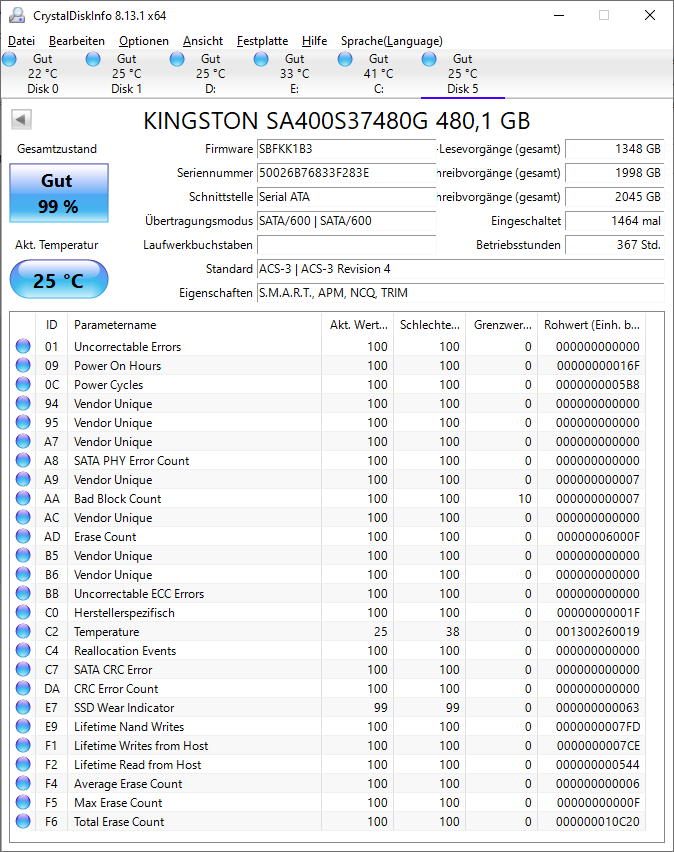674x852 pixels.
Task: Click the Eingeschaltet value 1464 mal
Action: click(615, 221)
